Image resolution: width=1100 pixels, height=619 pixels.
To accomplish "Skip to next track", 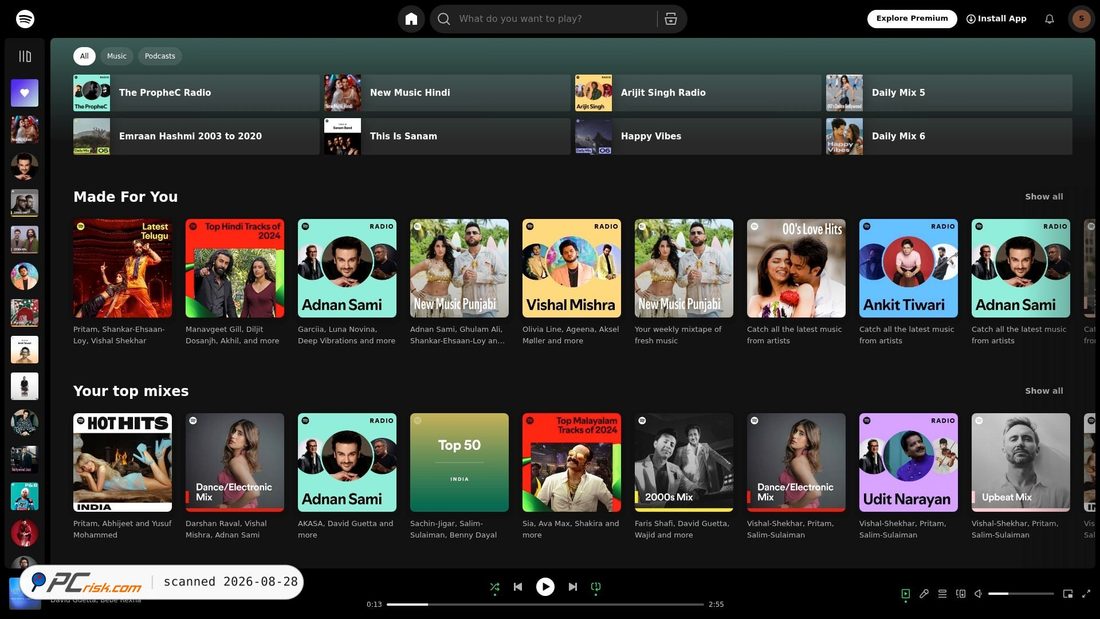I will click(572, 587).
